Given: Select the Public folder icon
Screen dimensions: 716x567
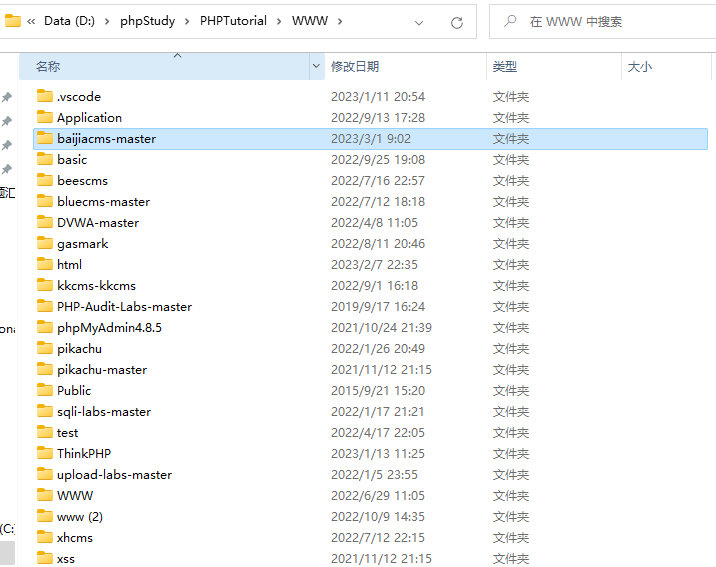Looking at the screenshot, I should (45, 390).
